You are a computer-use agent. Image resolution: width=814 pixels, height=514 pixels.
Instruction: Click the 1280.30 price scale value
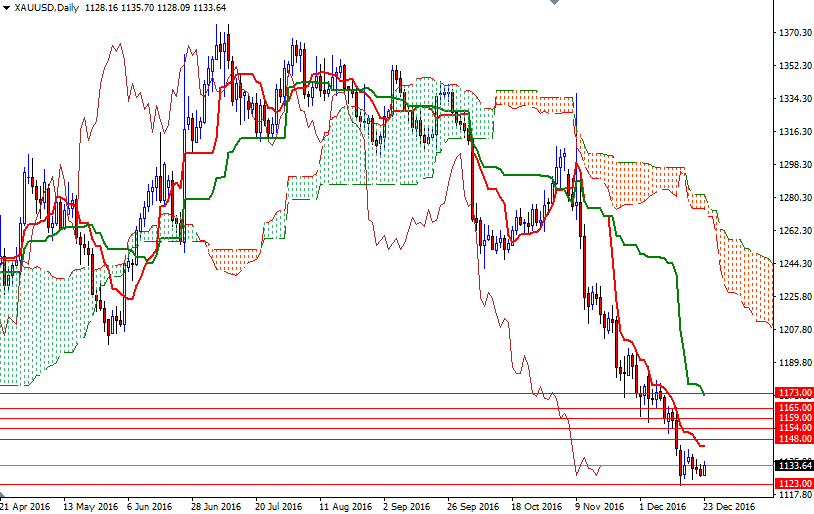(x=795, y=198)
